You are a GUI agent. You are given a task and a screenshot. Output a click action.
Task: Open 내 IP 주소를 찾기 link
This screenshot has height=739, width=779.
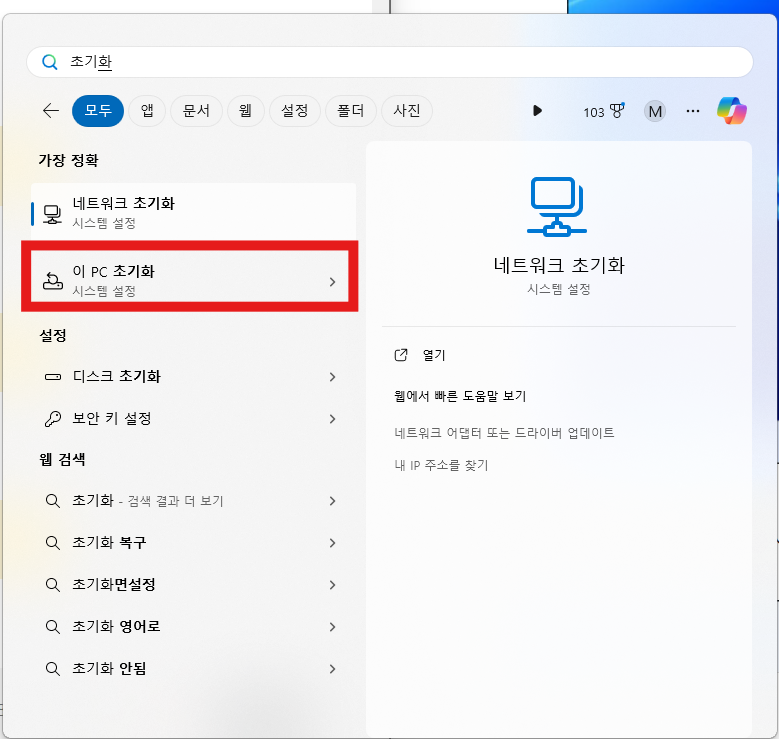coord(441,465)
